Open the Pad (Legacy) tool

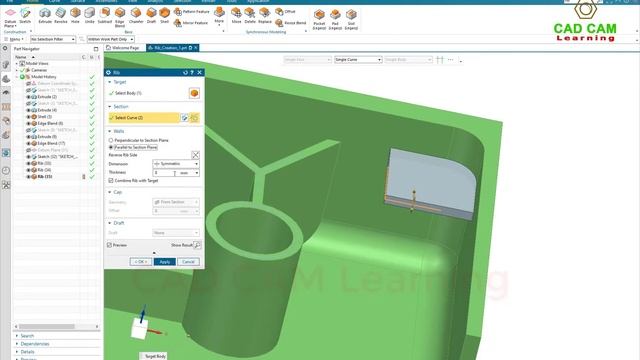tap(335, 19)
